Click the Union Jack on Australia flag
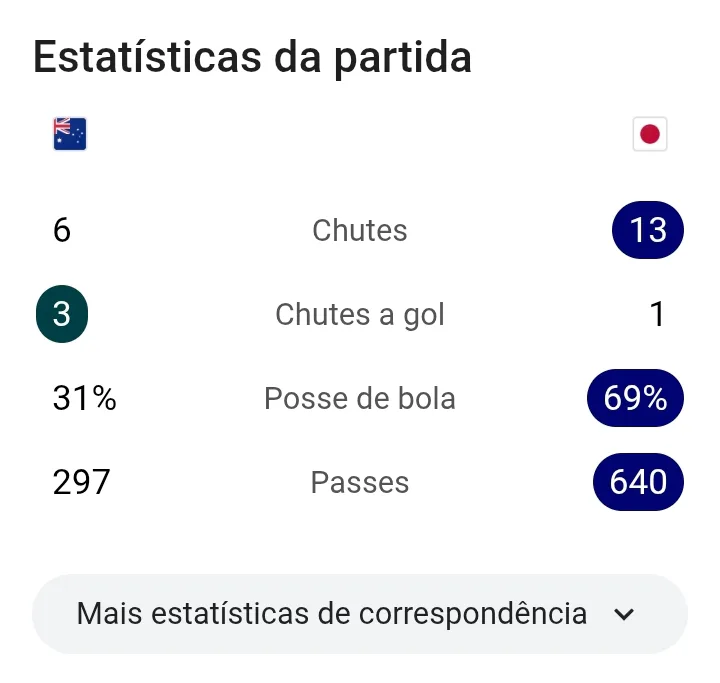 click(x=62, y=126)
